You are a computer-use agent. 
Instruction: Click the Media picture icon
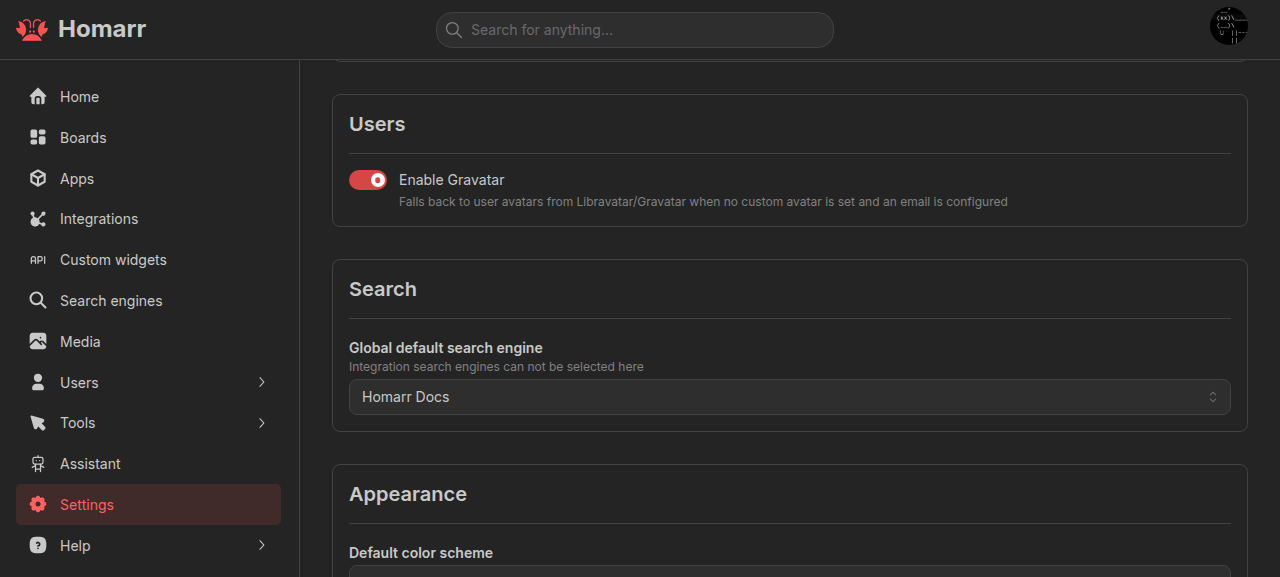(x=38, y=342)
